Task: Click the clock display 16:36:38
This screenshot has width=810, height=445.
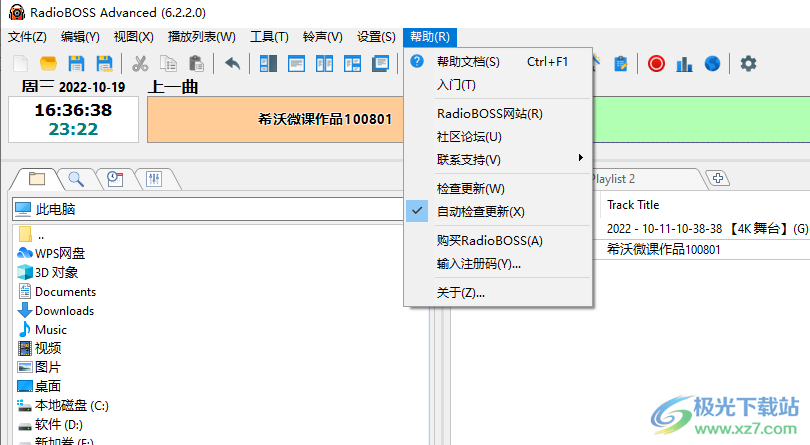Action: (x=73, y=110)
